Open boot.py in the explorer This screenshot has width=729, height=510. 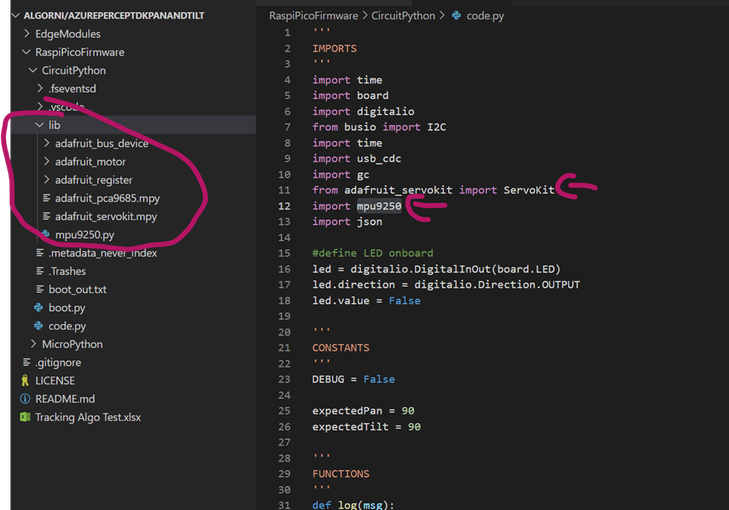tap(67, 308)
